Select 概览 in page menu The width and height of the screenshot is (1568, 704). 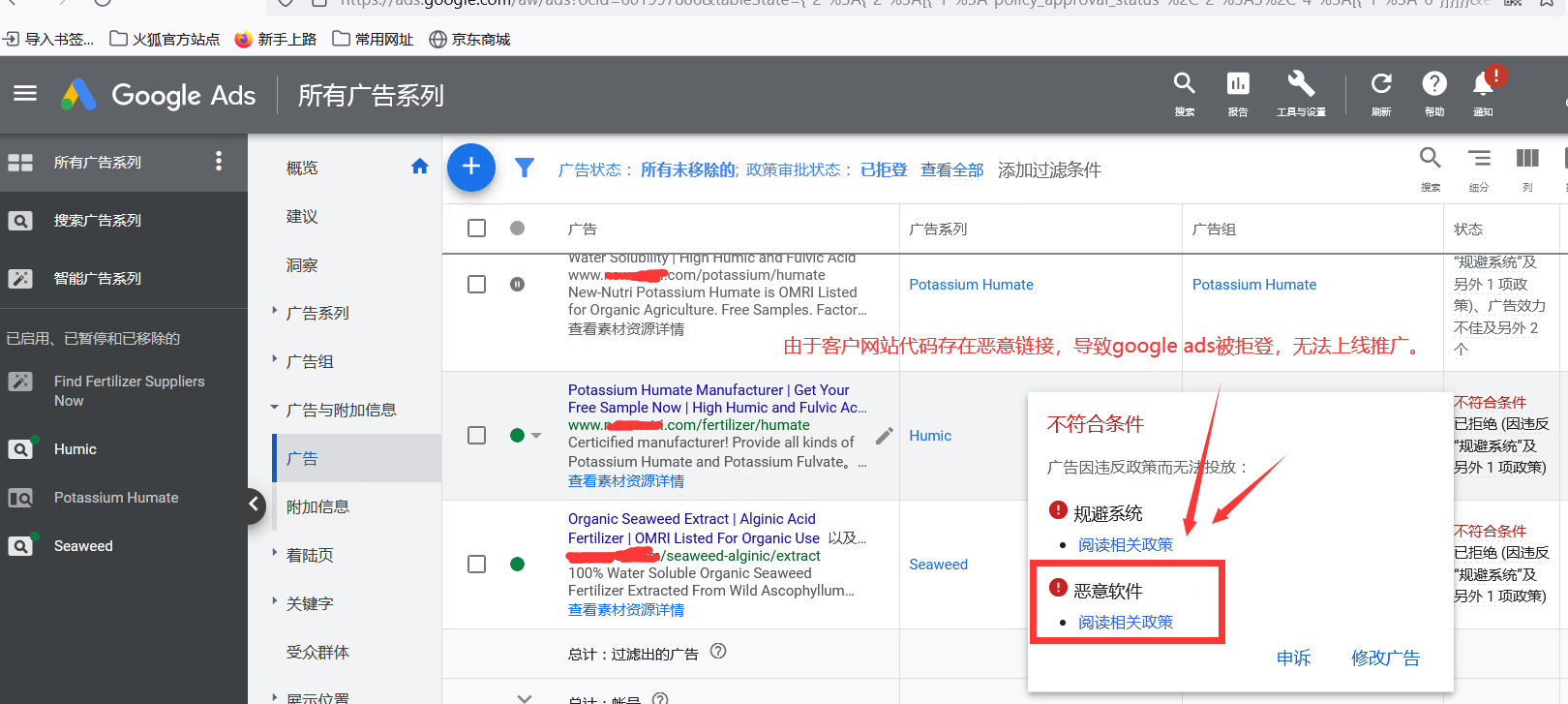pos(302,168)
